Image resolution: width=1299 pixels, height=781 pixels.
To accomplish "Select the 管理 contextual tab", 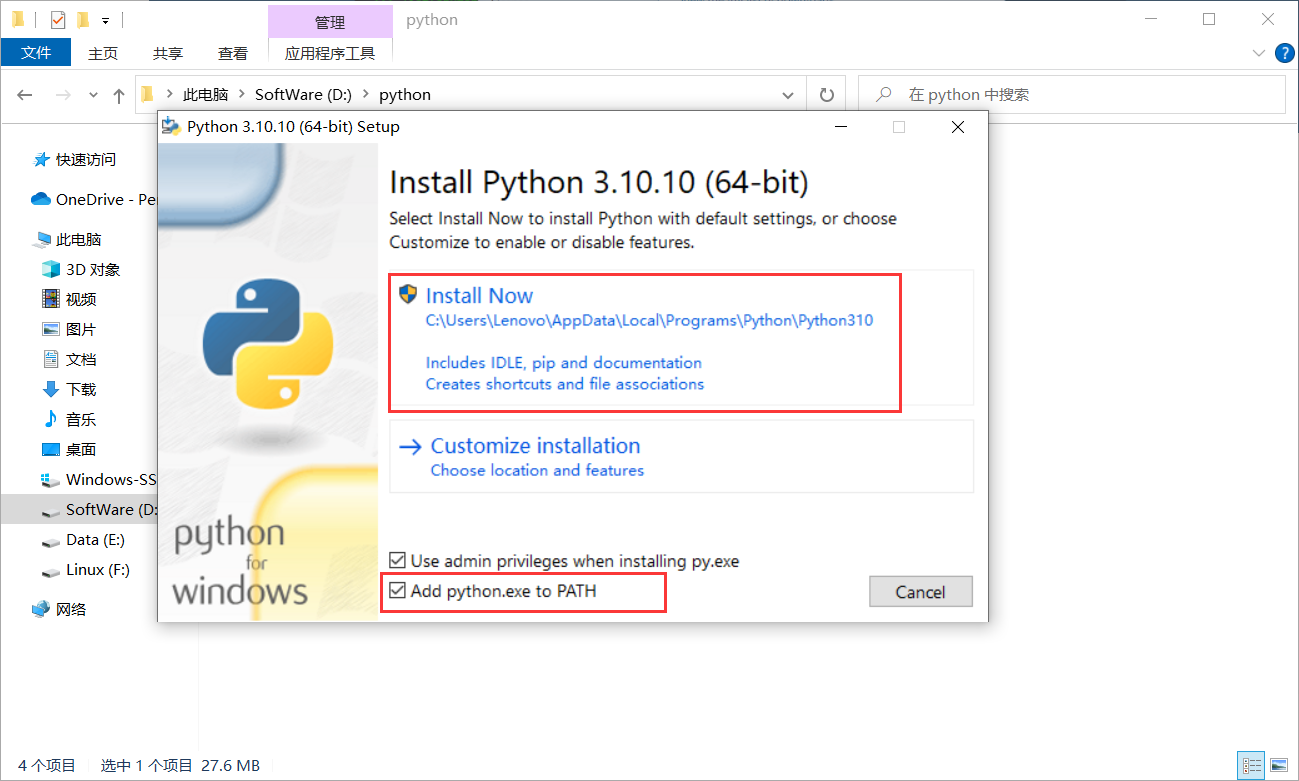I will click(x=330, y=21).
